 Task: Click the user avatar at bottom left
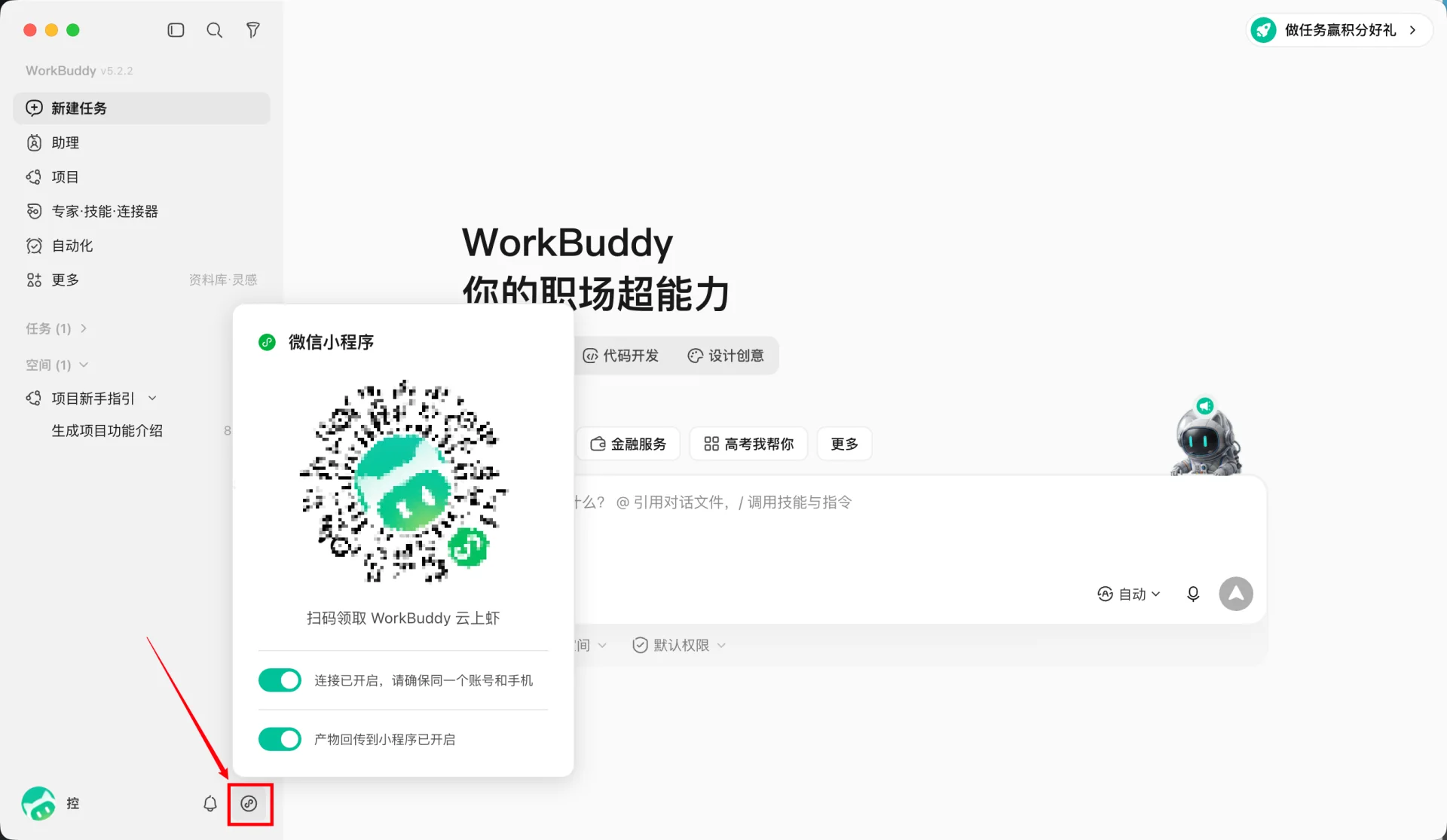pyautogui.click(x=38, y=803)
